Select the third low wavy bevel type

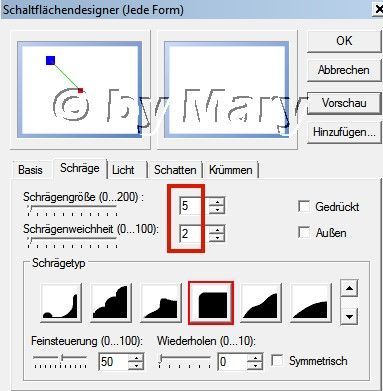tap(161, 303)
